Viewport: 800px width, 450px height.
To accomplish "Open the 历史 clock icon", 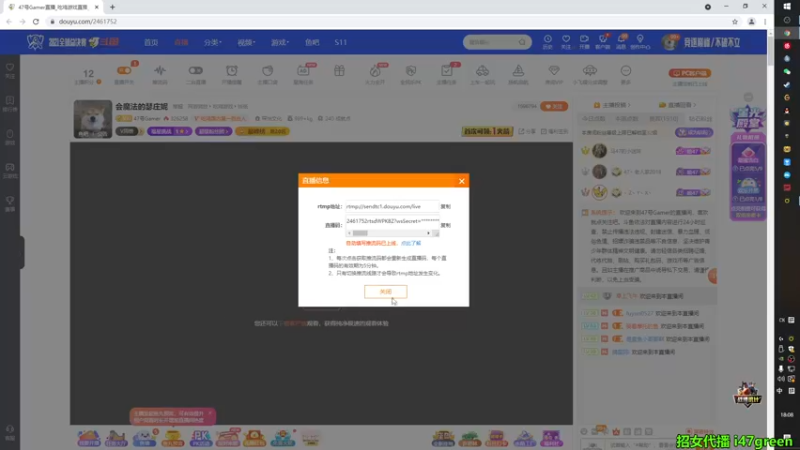I will click(547, 42).
